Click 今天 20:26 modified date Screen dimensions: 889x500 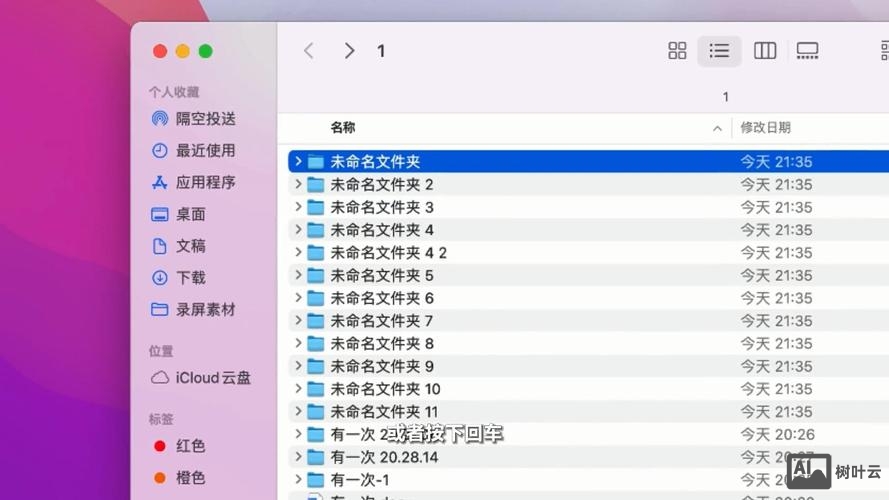click(777, 434)
